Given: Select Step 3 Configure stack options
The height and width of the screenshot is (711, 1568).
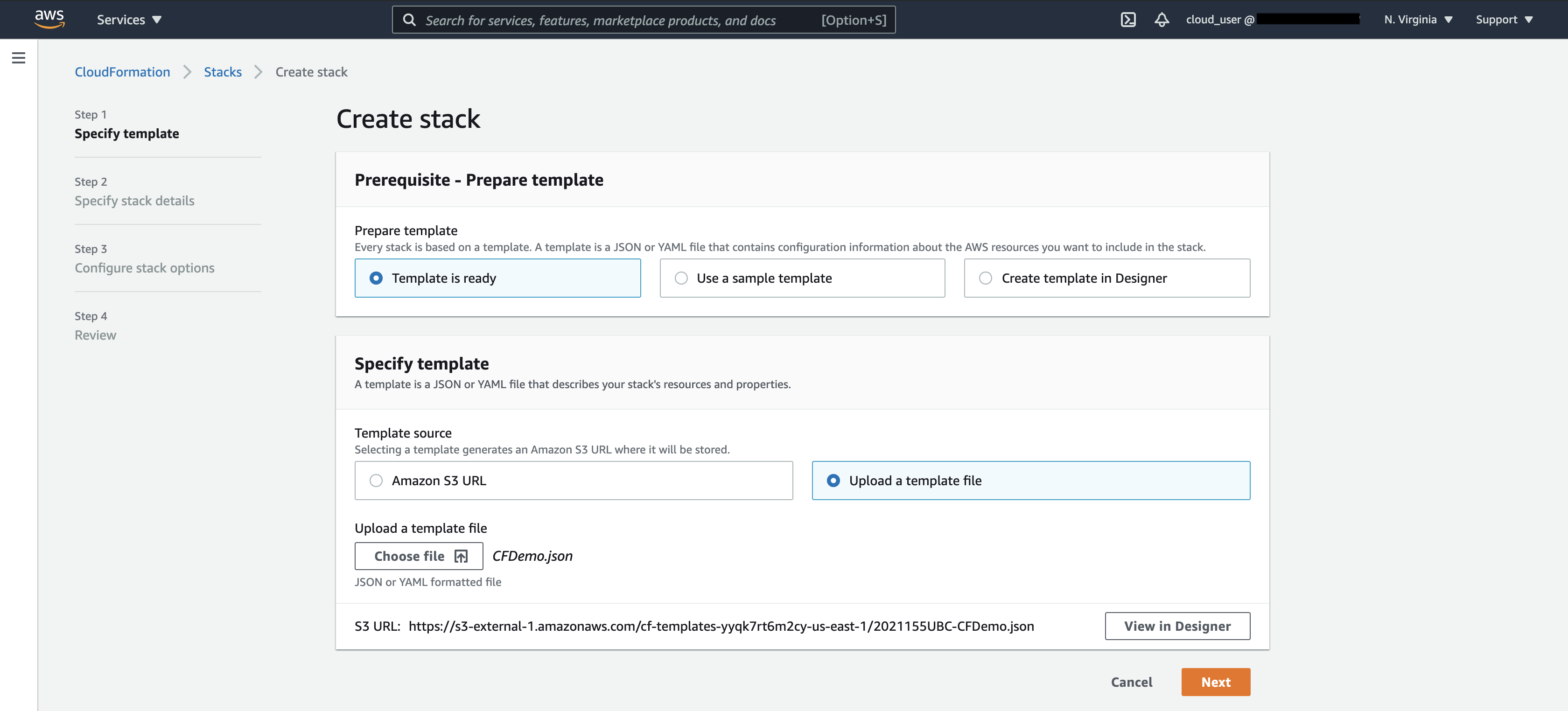Looking at the screenshot, I should [x=144, y=259].
